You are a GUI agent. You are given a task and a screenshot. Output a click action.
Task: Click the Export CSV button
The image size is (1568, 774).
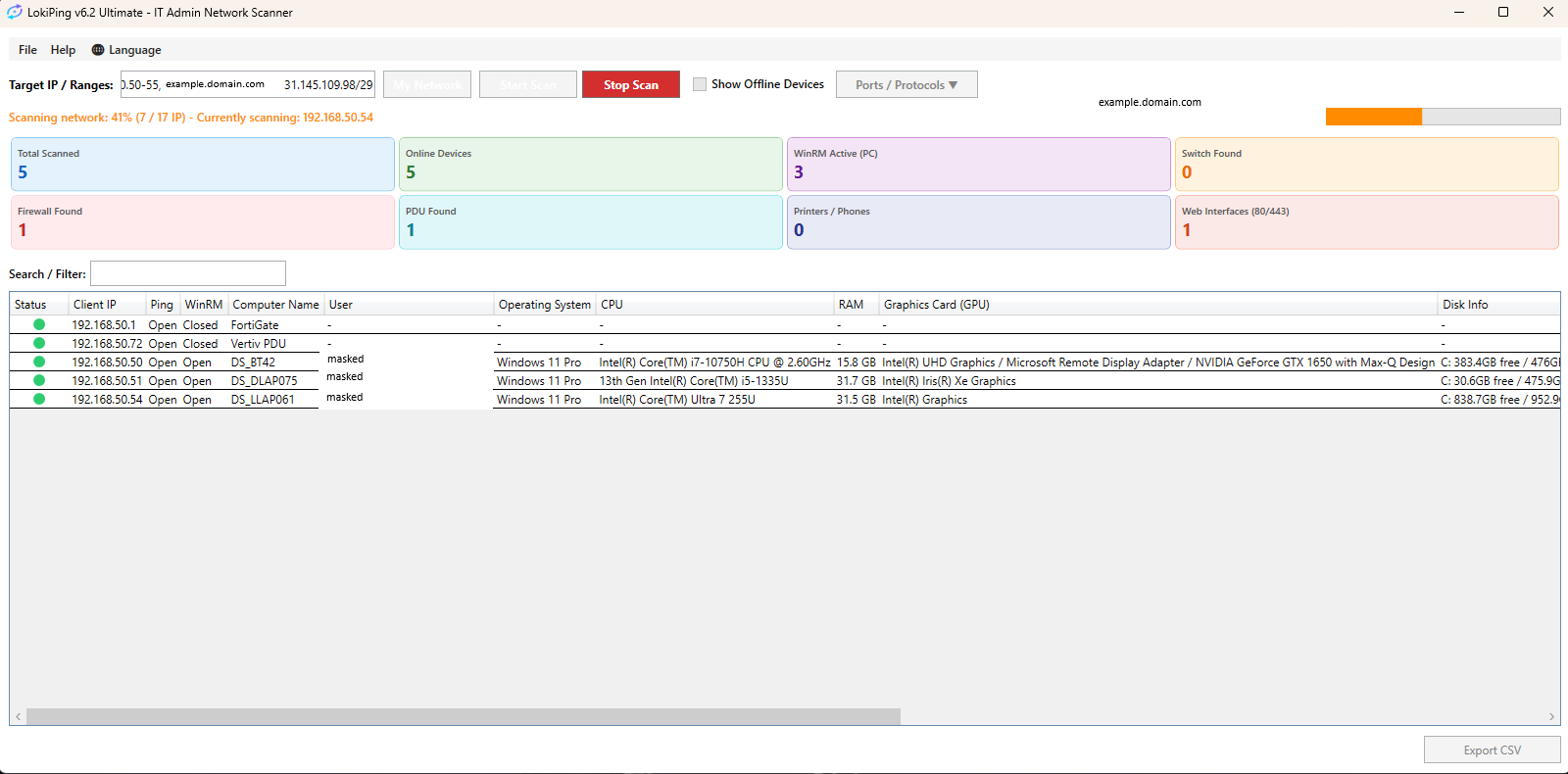coord(1493,750)
